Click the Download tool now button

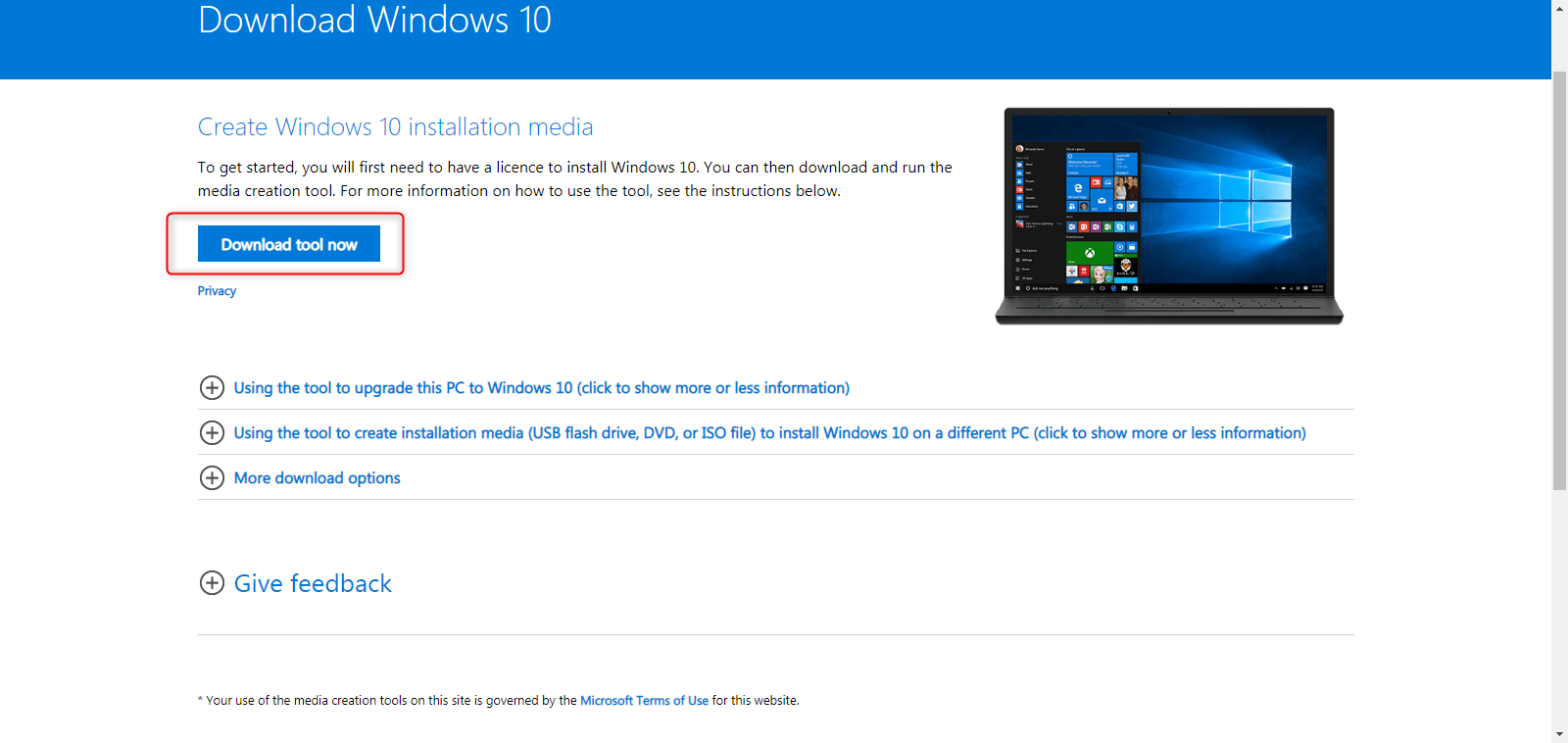pyautogui.click(x=288, y=244)
